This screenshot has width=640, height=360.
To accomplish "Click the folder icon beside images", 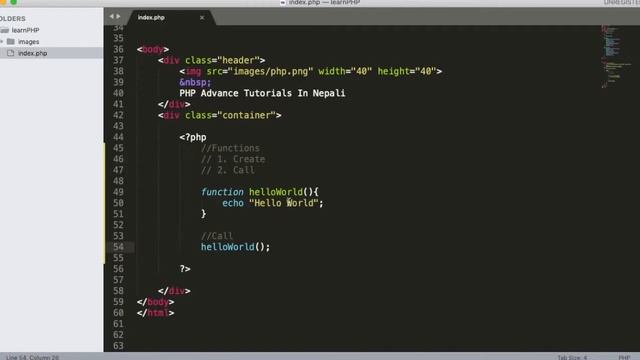I will tap(11, 42).
